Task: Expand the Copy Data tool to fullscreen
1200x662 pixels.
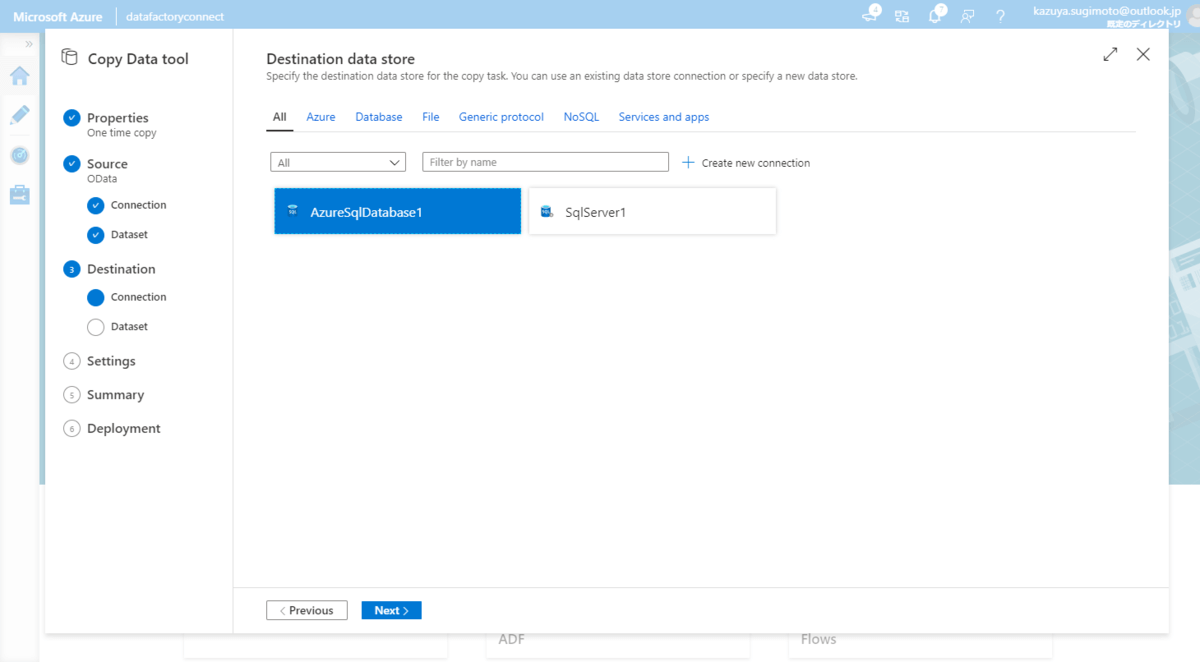Action: (1110, 55)
